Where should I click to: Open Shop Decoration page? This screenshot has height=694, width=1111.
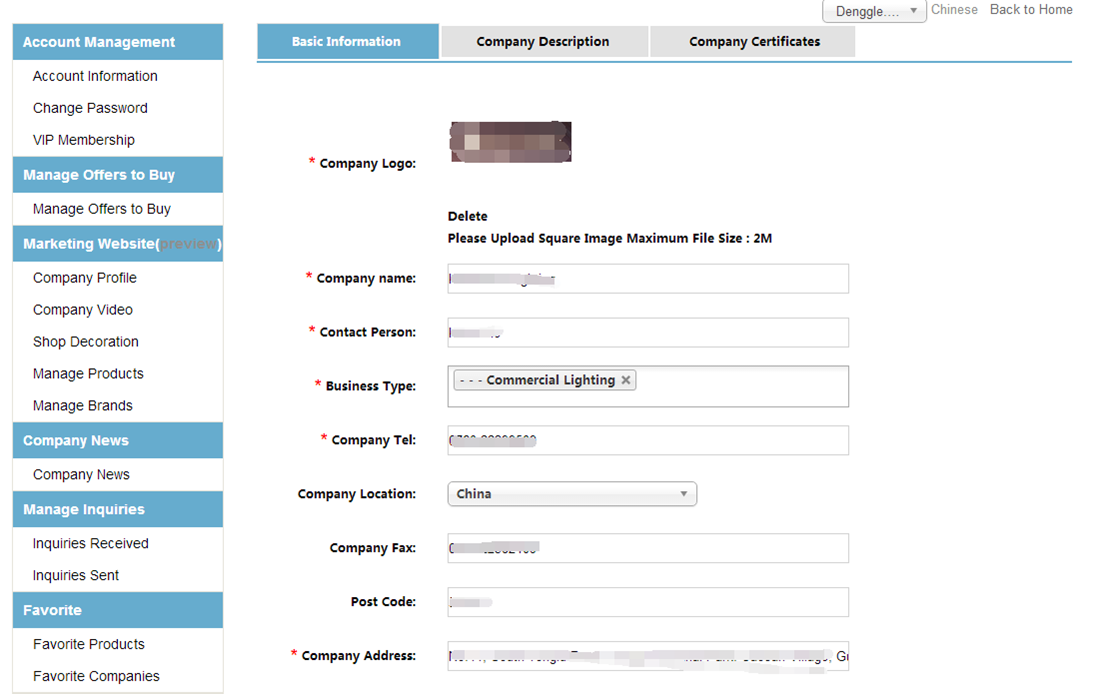pos(86,342)
